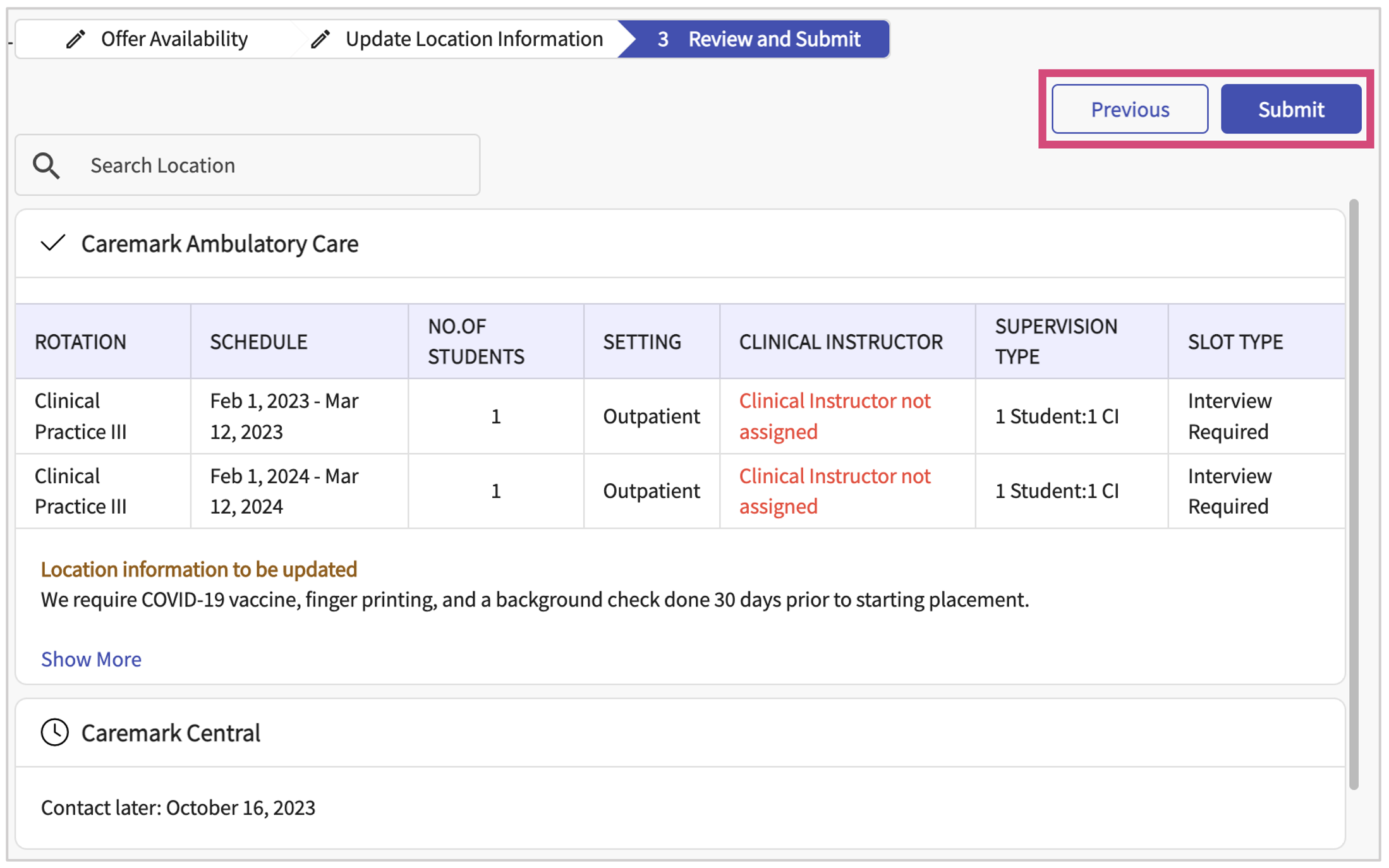Click Clinical Practice III in the 2024 row
This screenshot has height=868, width=1389.
tap(81, 491)
